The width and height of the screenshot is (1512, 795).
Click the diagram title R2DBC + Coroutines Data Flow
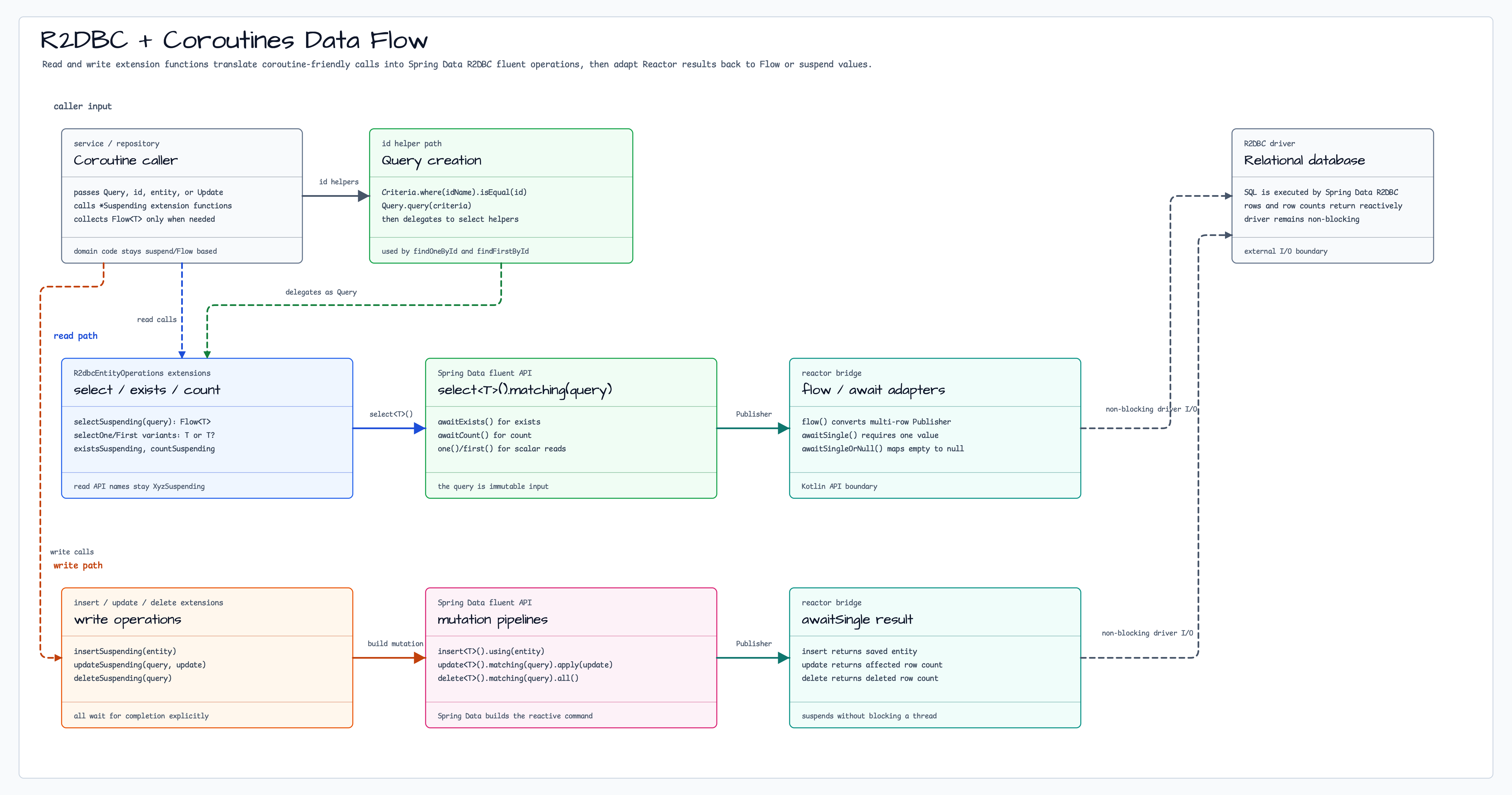pyautogui.click(x=234, y=41)
